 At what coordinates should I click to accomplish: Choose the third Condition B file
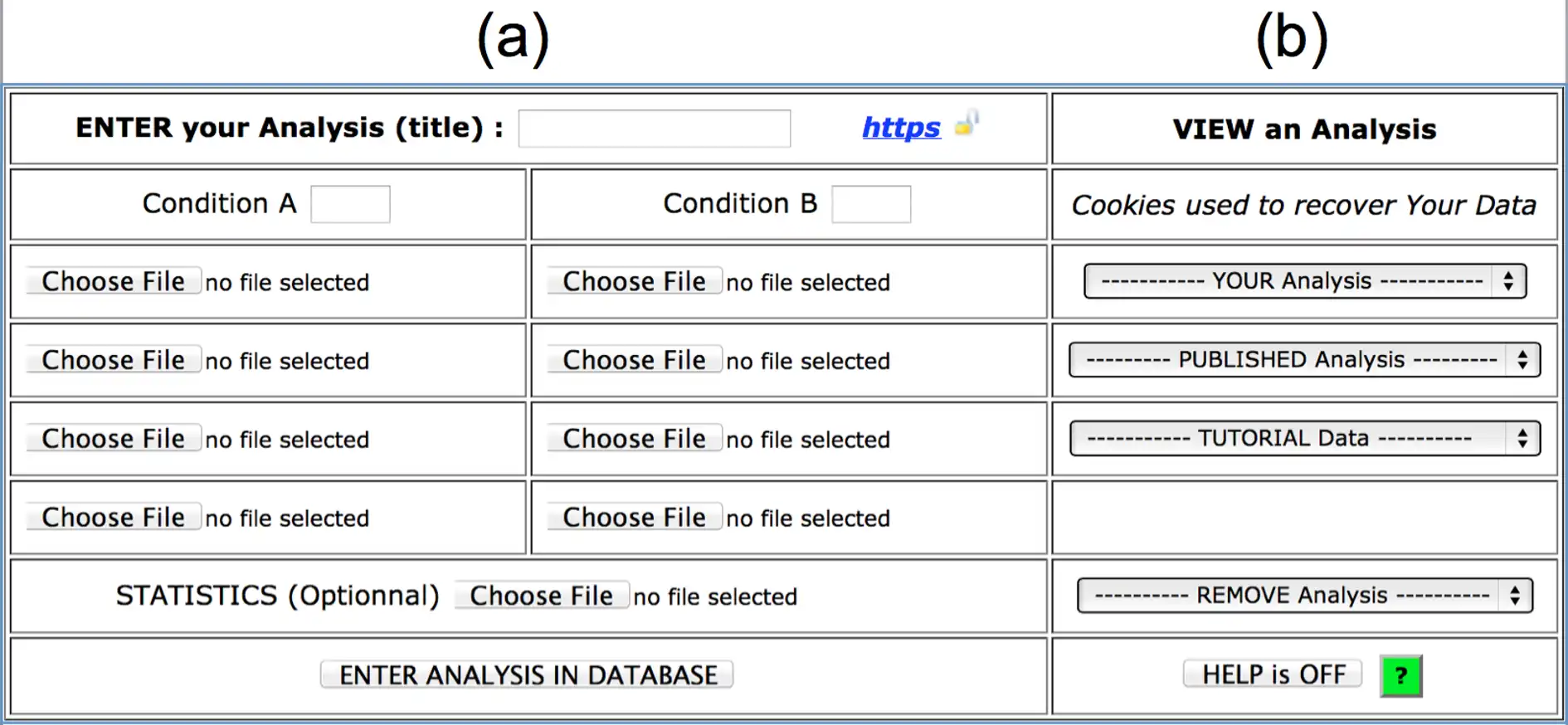coord(635,439)
